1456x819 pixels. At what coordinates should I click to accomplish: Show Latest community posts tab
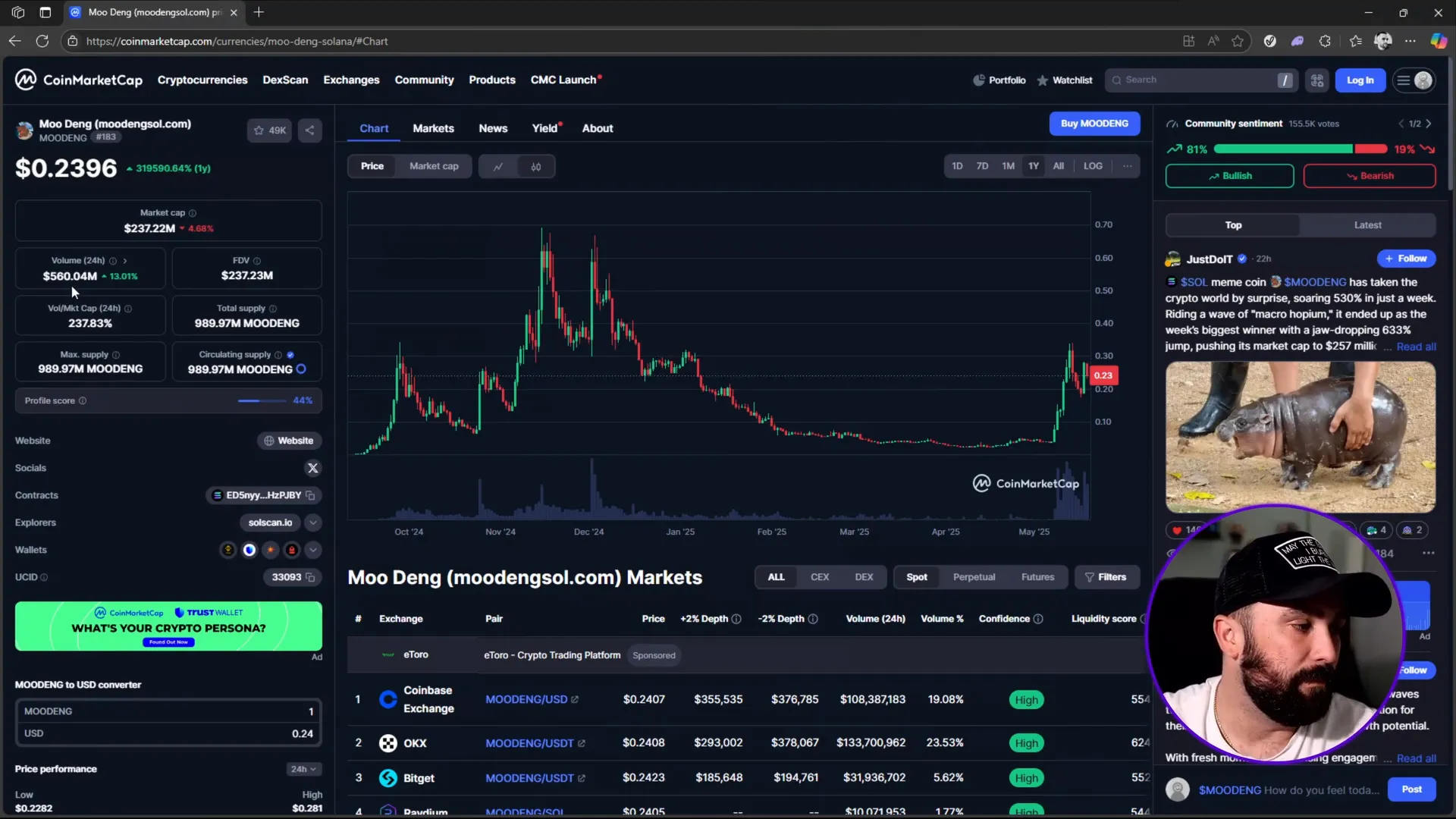(1367, 225)
